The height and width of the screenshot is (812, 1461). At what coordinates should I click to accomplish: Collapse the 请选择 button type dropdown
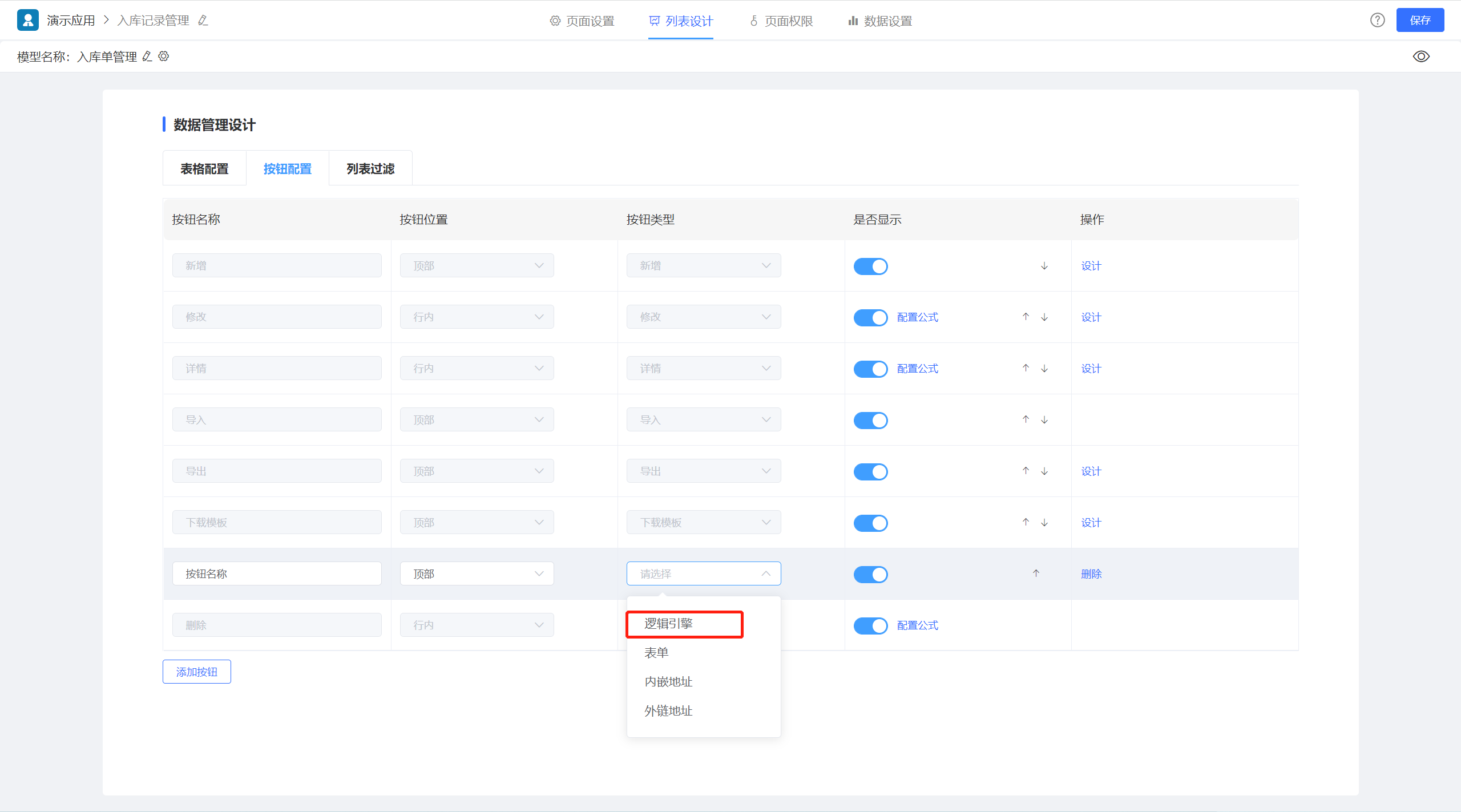[x=704, y=573]
